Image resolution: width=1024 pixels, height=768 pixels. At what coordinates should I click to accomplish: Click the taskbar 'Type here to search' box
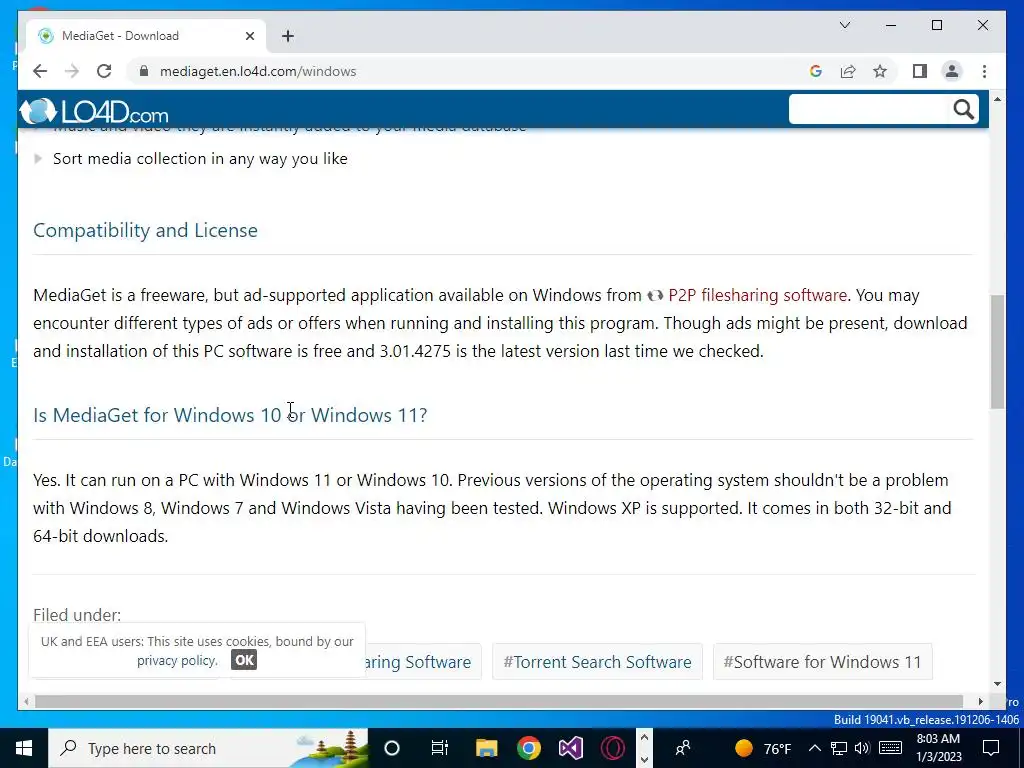click(x=208, y=748)
